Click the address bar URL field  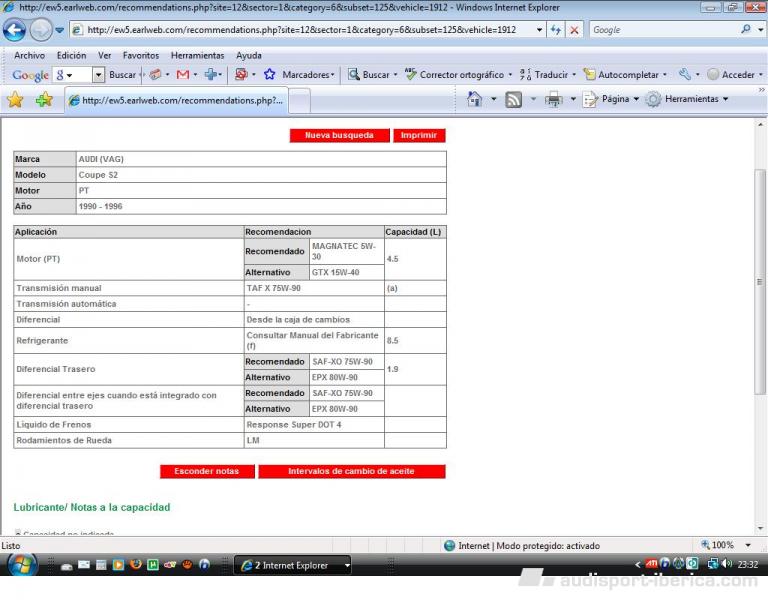(x=302, y=30)
